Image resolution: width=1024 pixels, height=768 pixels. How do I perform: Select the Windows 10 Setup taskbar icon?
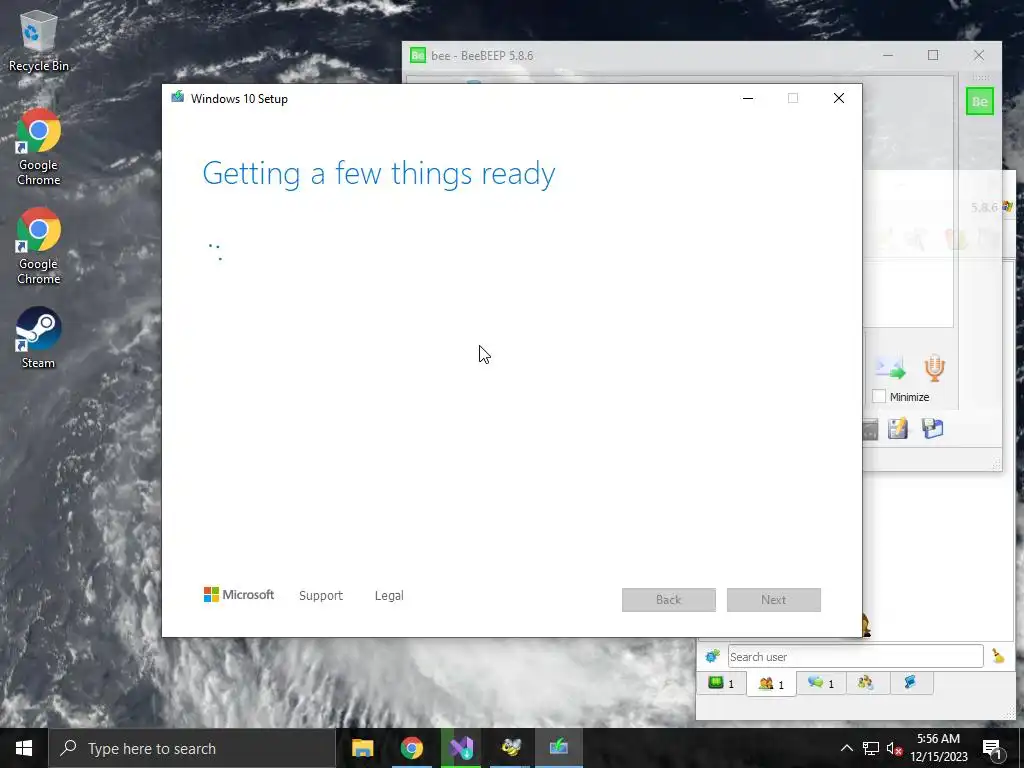[x=559, y=748]
